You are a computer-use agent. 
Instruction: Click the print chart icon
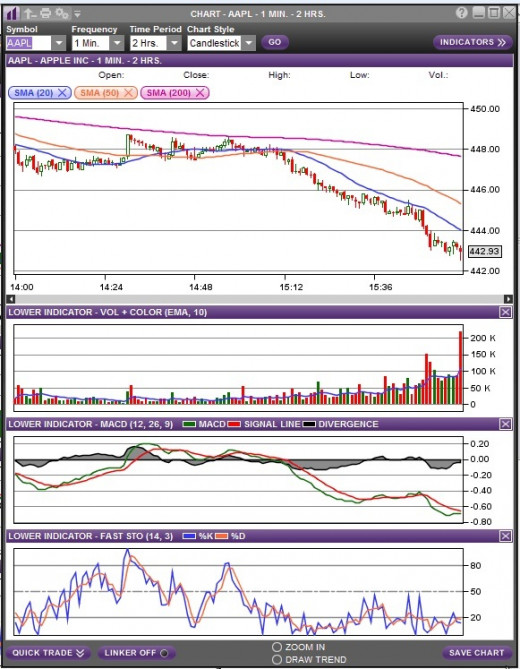45,14
